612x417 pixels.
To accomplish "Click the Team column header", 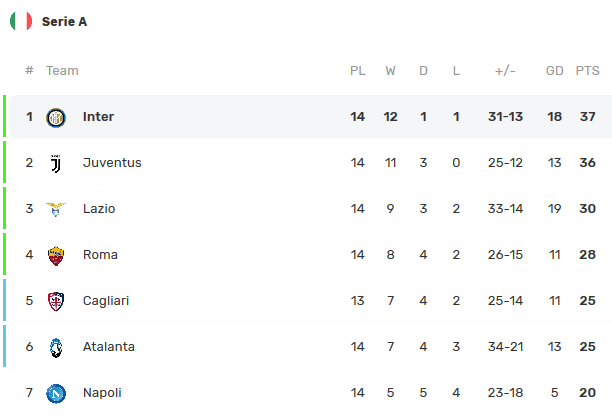I will pyautogui.click(x=62, y=71).
